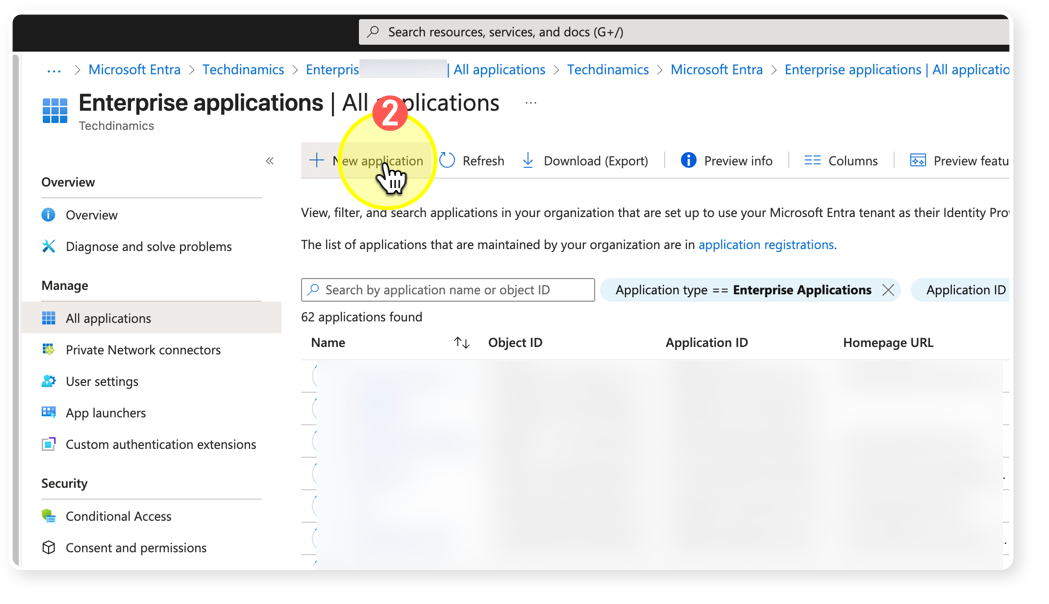Click the Download (Export) arrow icon
This screenshot has height=604, width=1049.
coord(528,161)
